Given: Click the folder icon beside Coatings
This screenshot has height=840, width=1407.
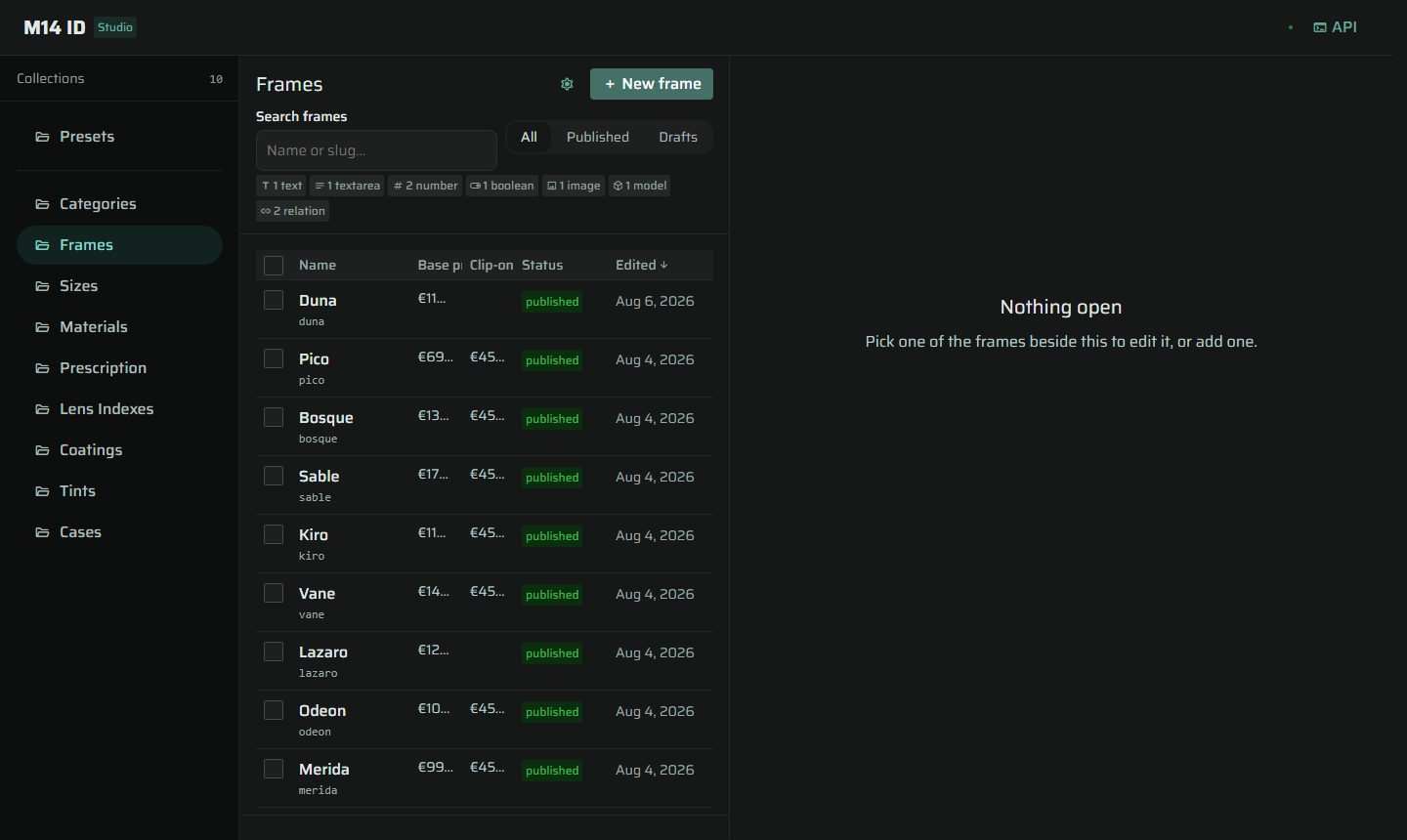Looking at the screenshot, I should [x=42, y=450].
